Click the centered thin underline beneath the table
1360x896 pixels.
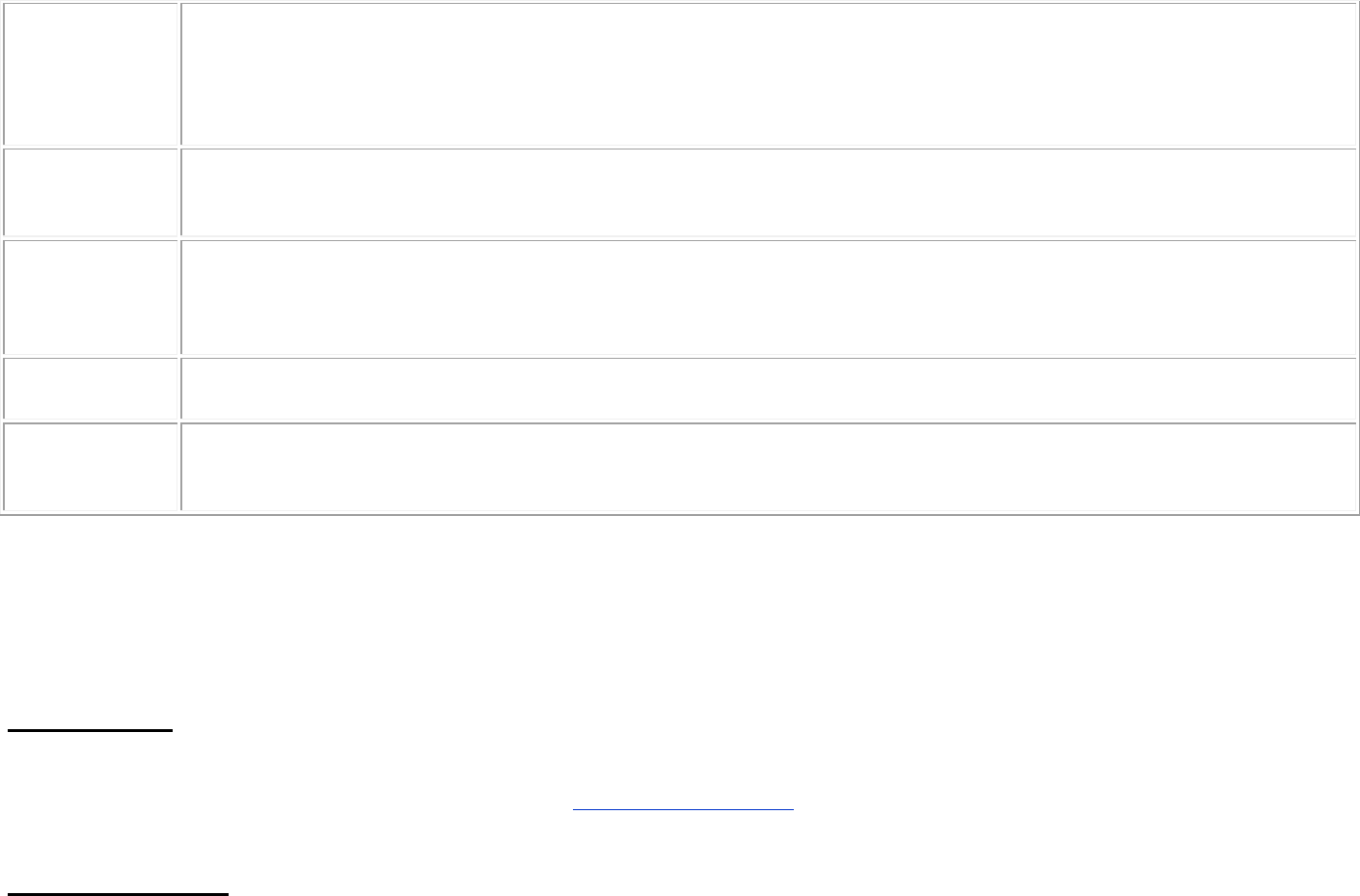click(x=683, y=809)
